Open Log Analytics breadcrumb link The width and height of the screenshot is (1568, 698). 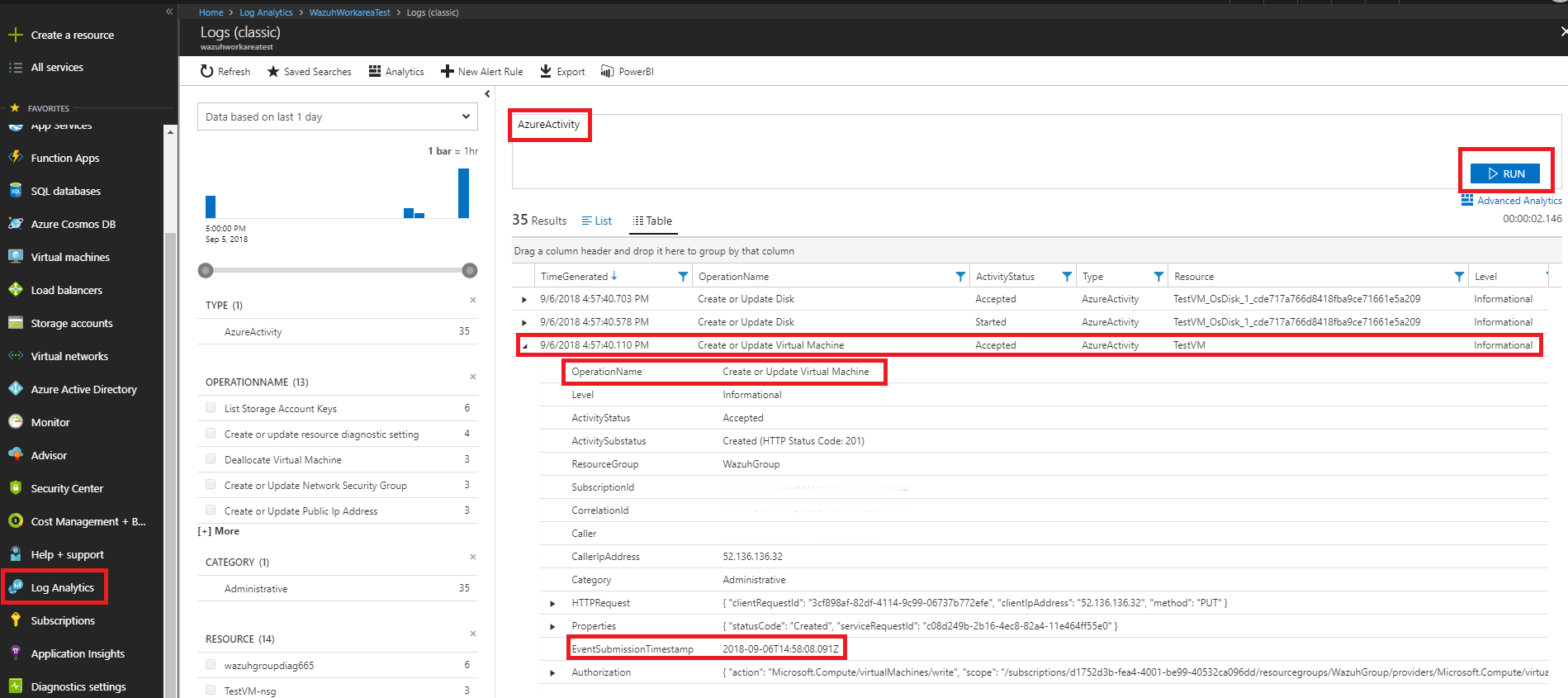click(266, 12)
